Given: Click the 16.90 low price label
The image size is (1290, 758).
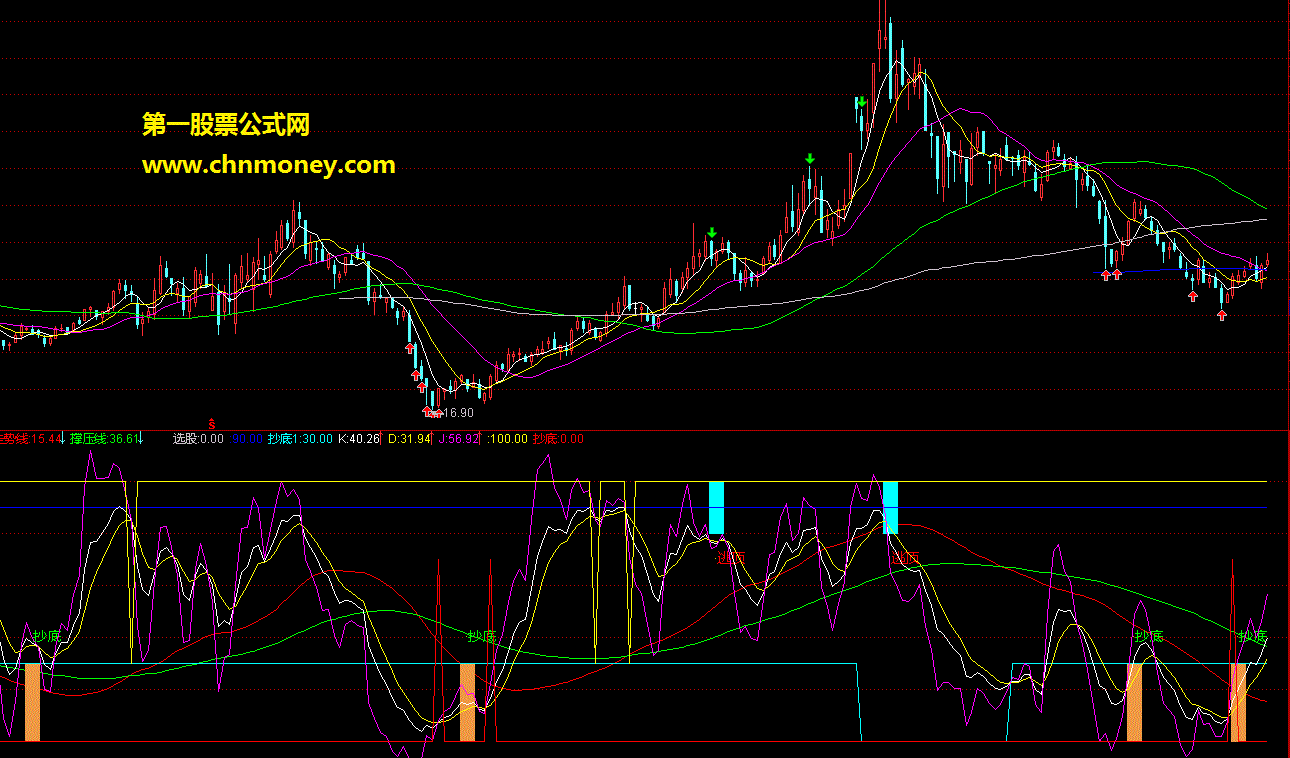Looking at the screenshot, I should 457,412.
